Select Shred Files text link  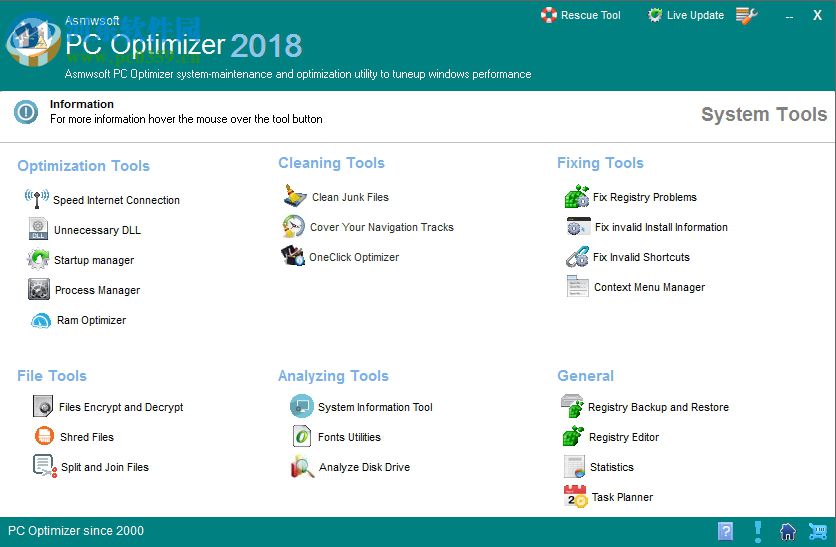tap(87, 437)
